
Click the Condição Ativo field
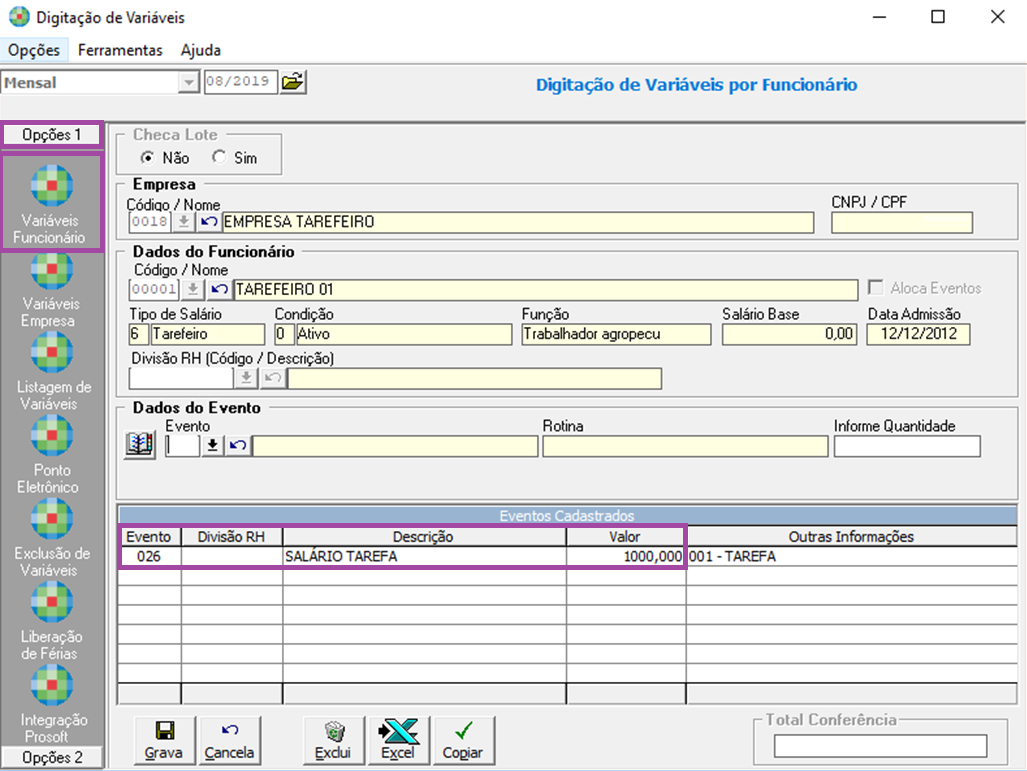point(403,334)
